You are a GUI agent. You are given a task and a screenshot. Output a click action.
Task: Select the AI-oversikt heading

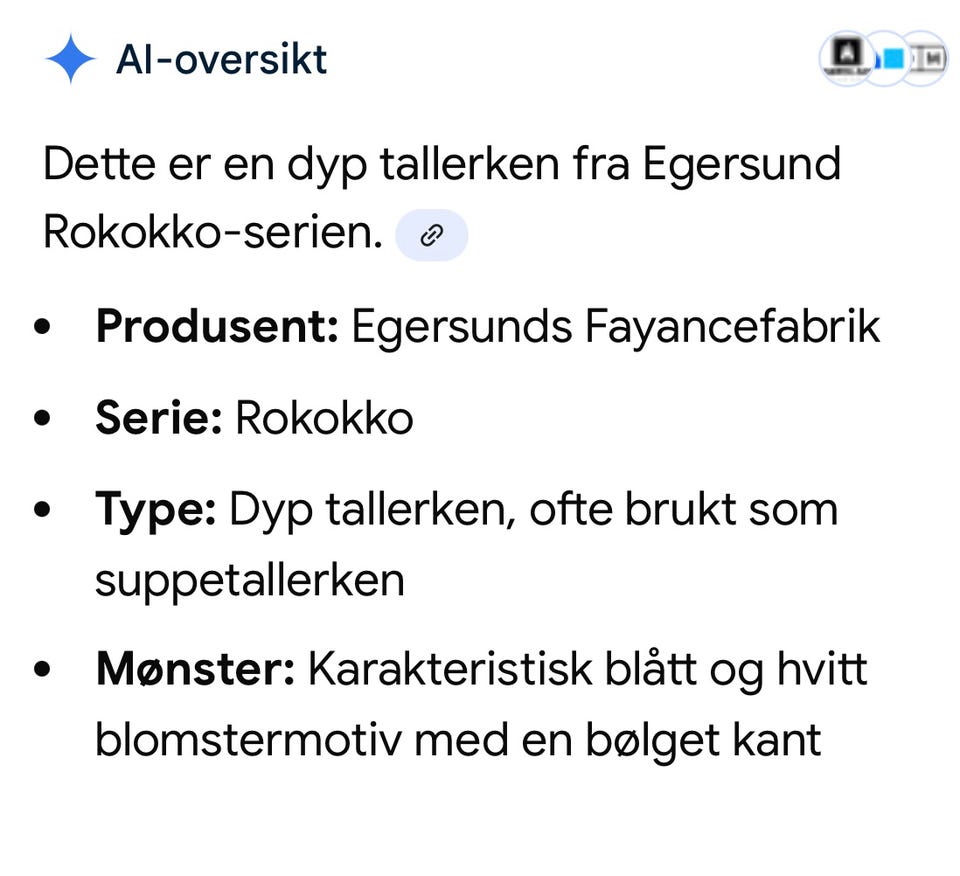pyautogui.click(x=222, y=59)
